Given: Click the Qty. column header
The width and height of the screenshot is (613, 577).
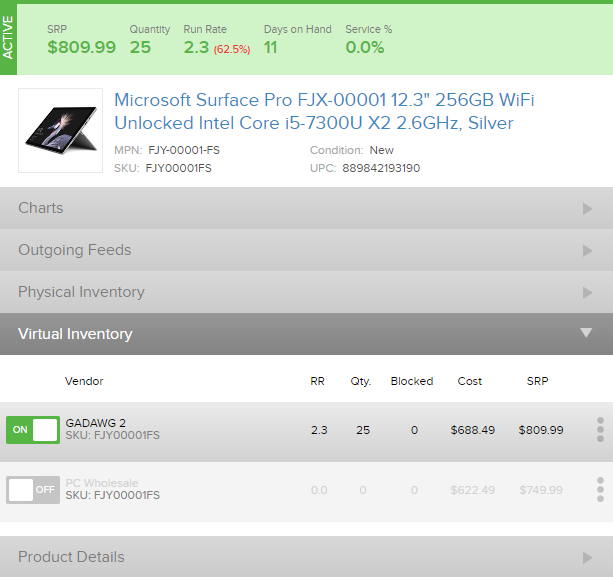Looking at the screenshot, I should click(360, 381).
